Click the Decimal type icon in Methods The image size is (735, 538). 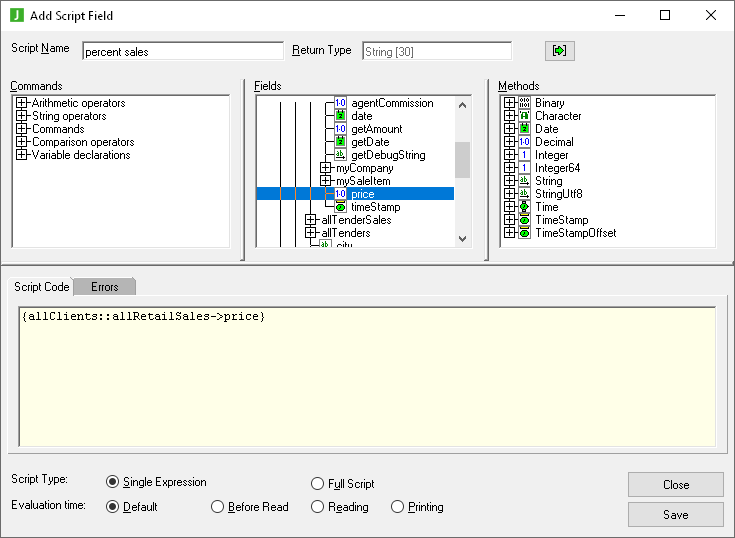525,142
